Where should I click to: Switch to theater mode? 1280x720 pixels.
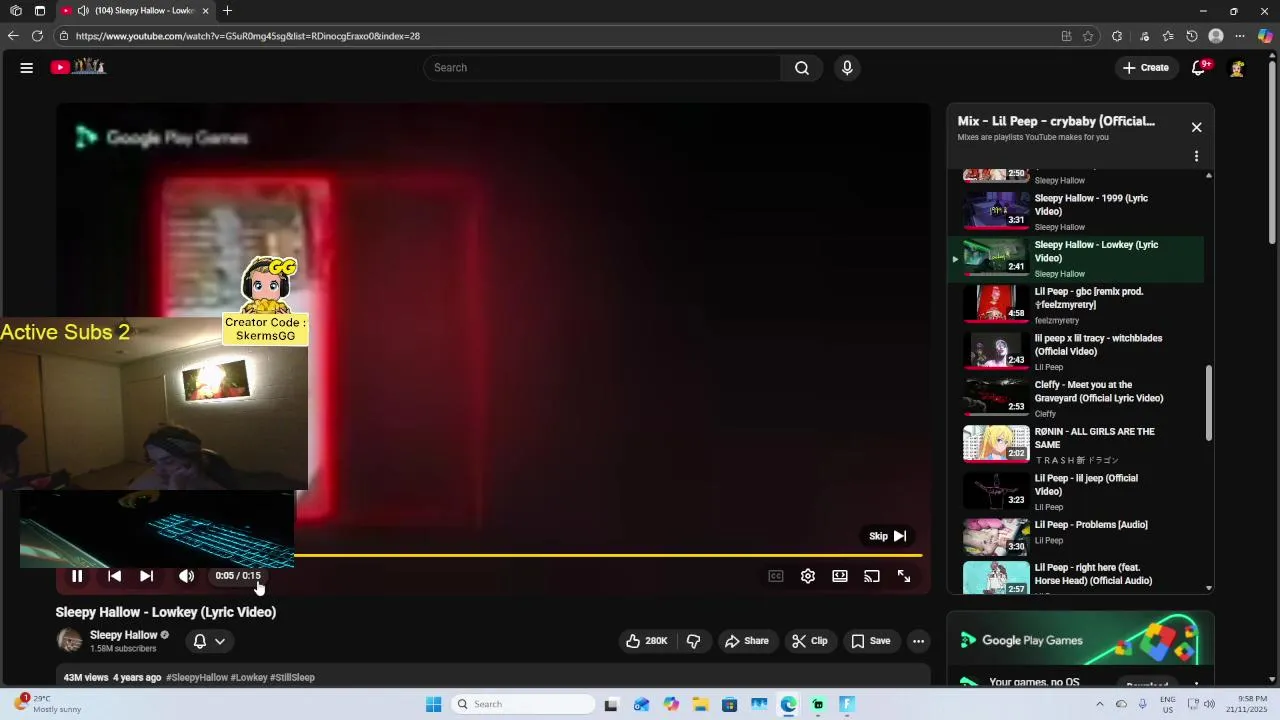coord(840,576)
